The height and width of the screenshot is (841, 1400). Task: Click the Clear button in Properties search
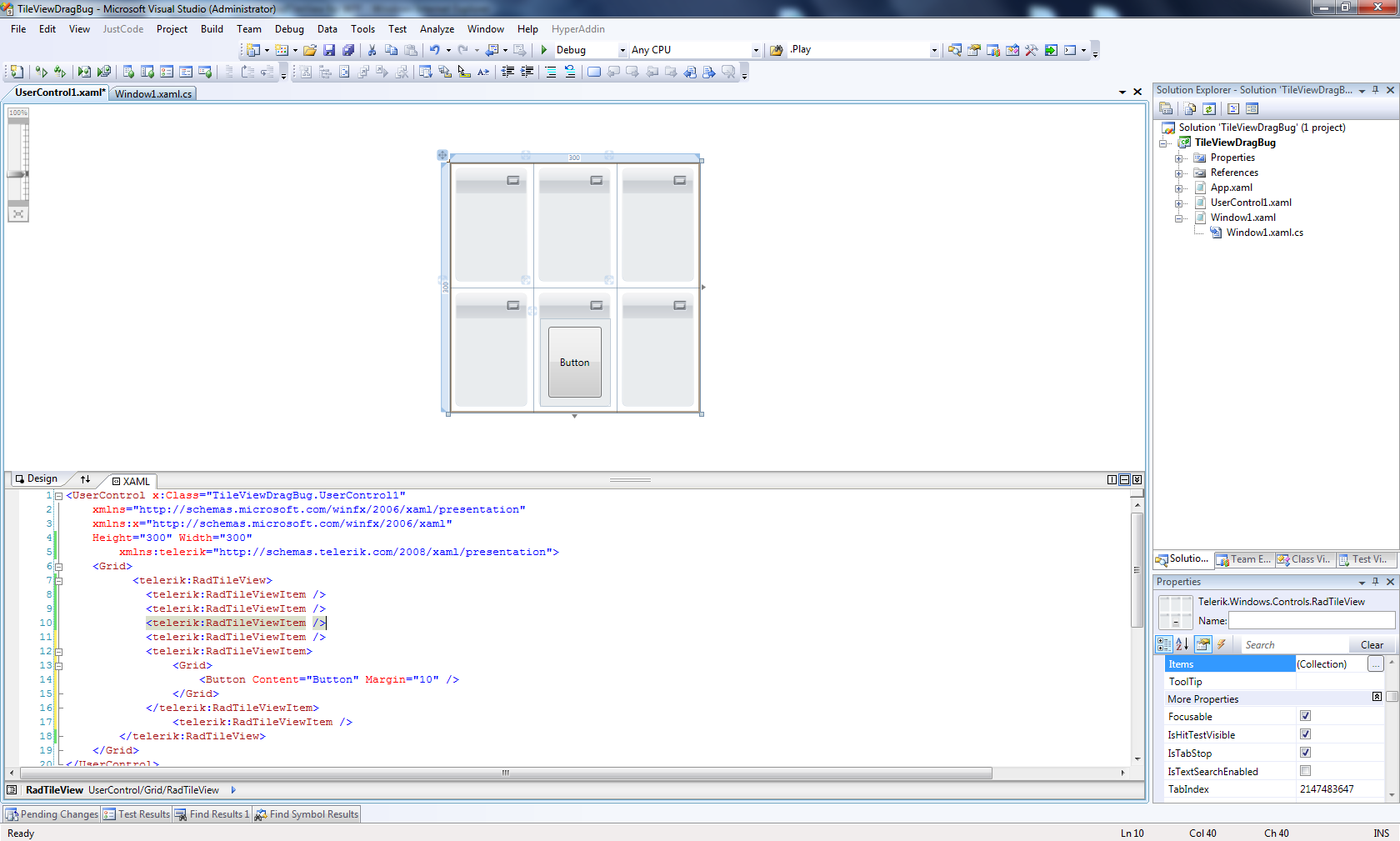coord(1371,645)
